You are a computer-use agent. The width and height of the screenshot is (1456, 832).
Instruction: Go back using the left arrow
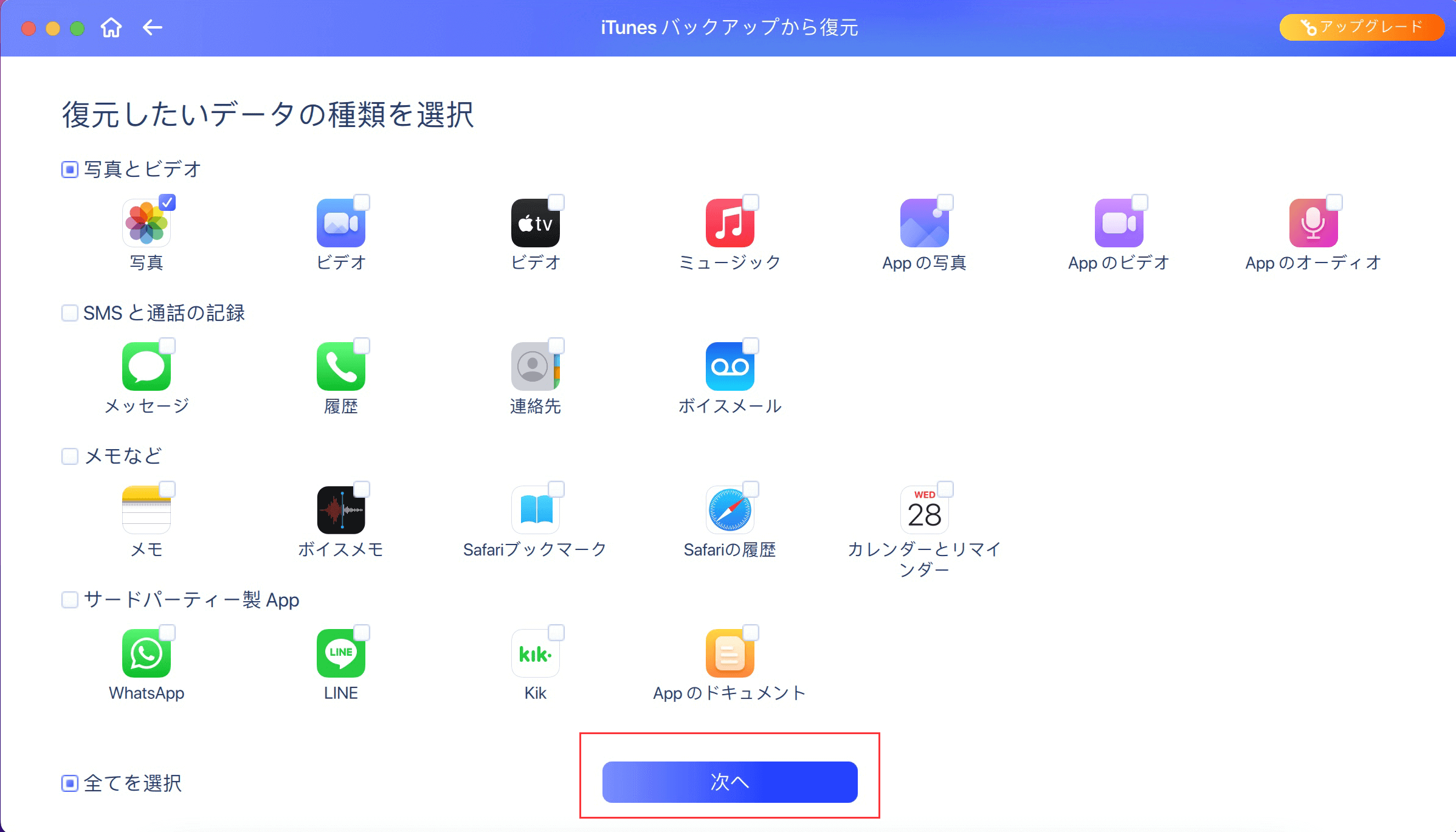[x=152, y=28]
